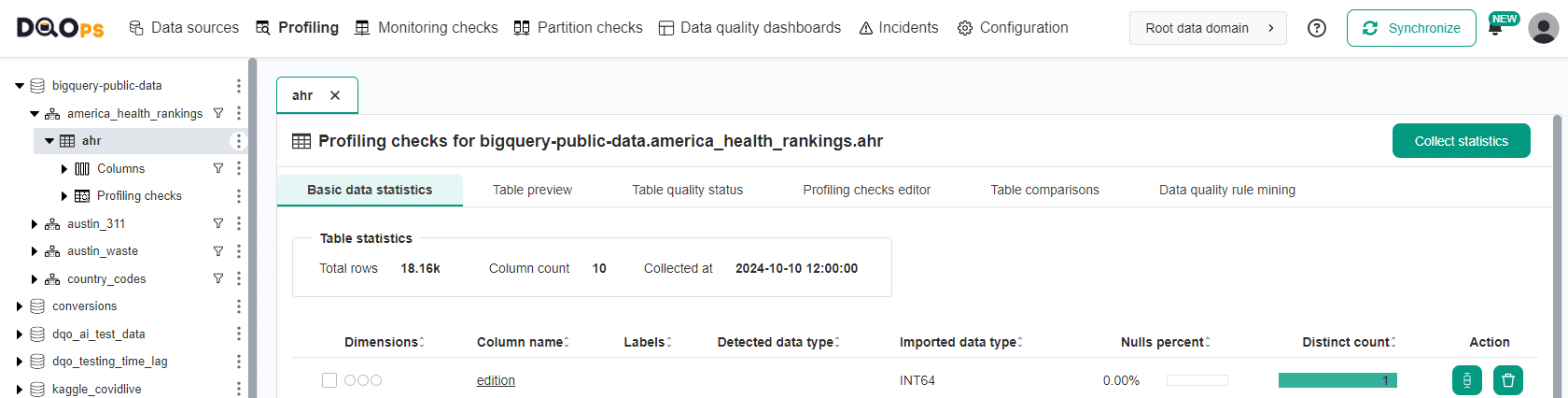Switch to the Table preview tab
Viewport: 1568px width, 398px height.
532,190
